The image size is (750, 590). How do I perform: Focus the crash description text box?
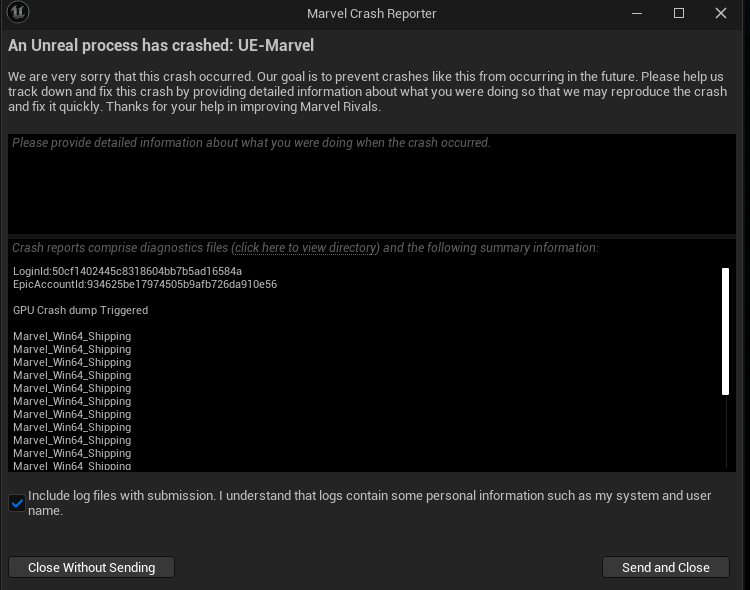point(372,184)
